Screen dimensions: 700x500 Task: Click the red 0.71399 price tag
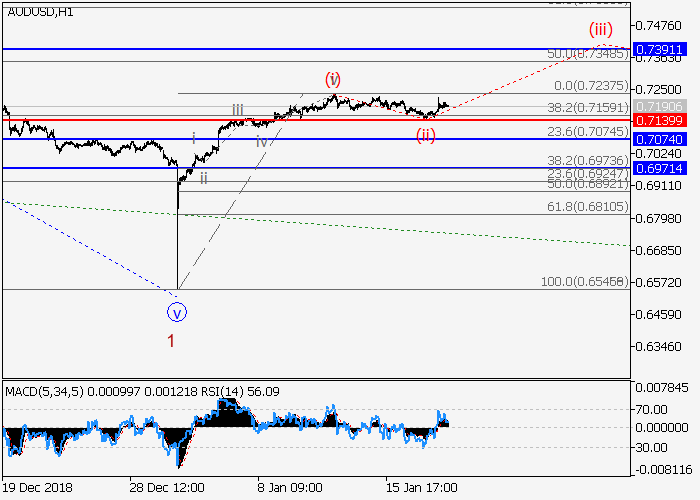pyautogui.click(x=662, y=120)
